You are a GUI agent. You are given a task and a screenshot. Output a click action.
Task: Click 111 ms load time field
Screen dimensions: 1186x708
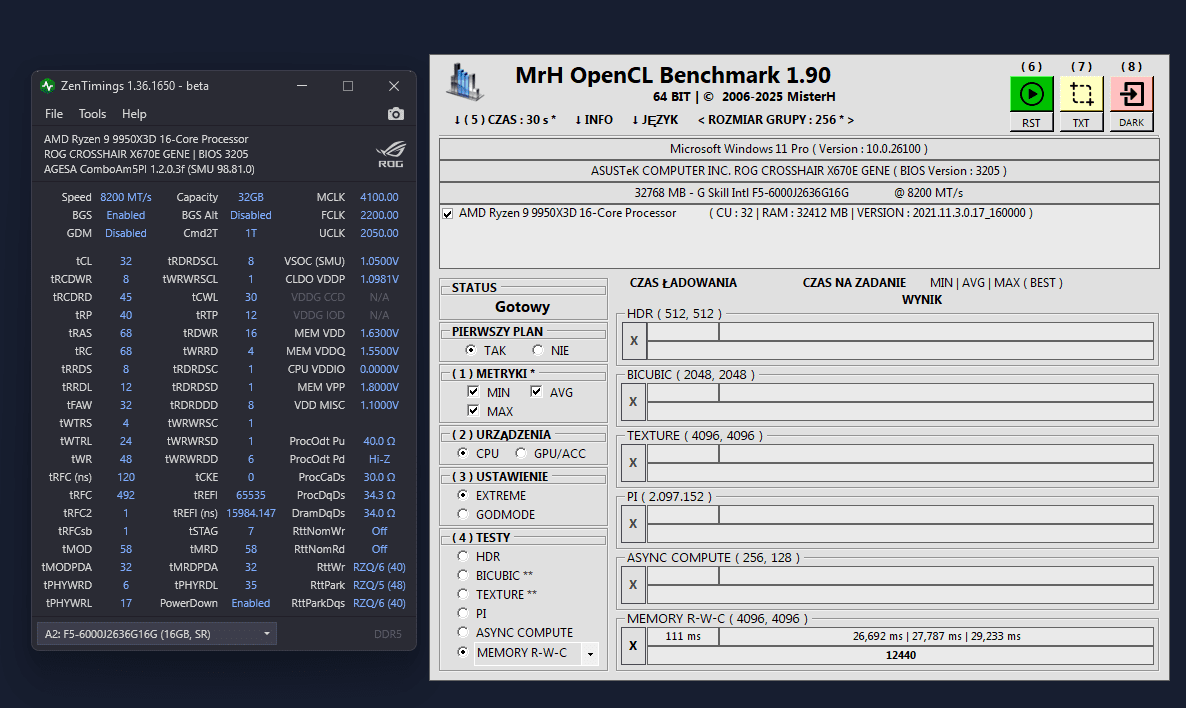683,636
